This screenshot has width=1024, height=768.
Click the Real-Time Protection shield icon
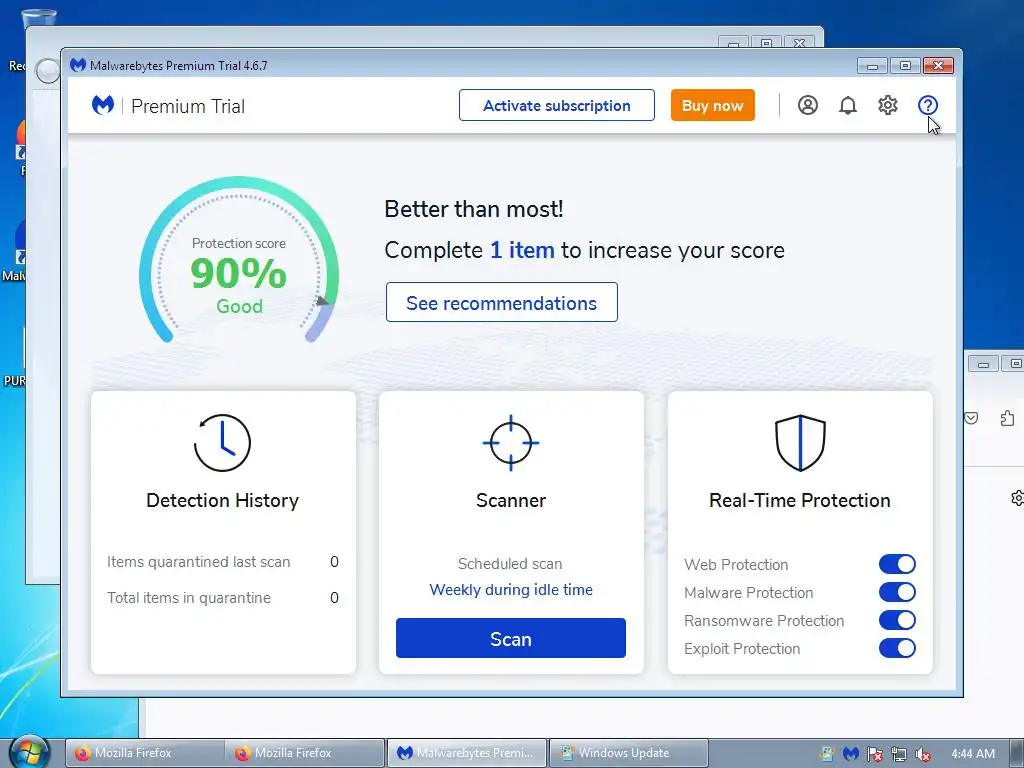(x=800, y=443)
